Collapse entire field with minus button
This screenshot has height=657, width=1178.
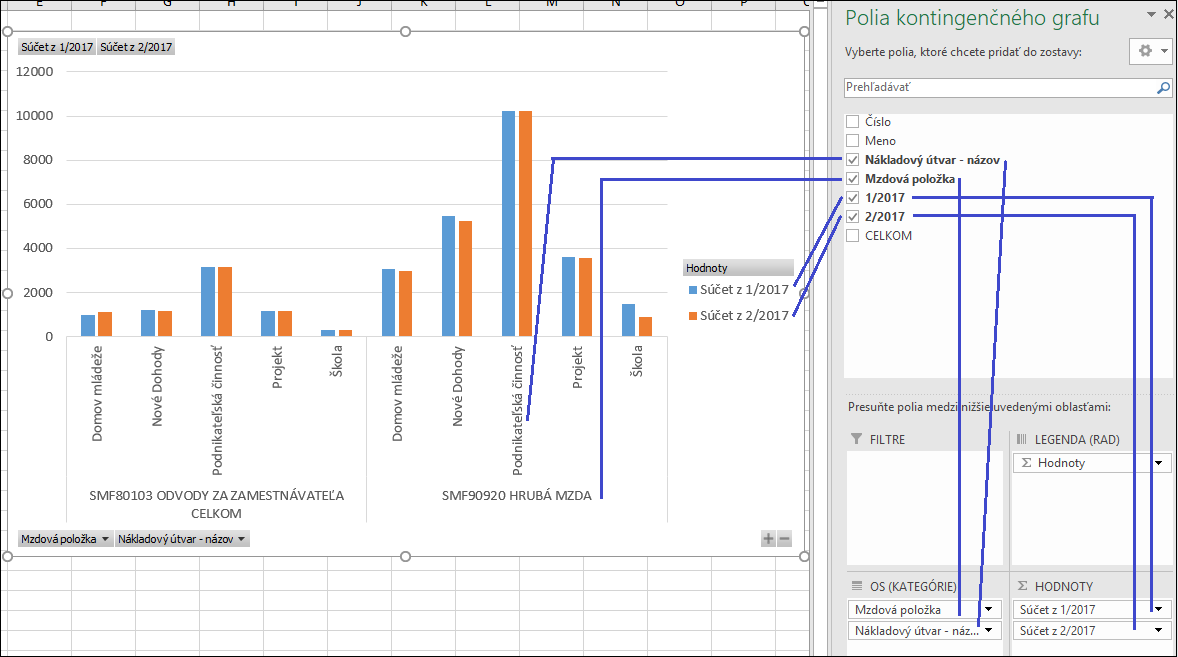(784, 538)
